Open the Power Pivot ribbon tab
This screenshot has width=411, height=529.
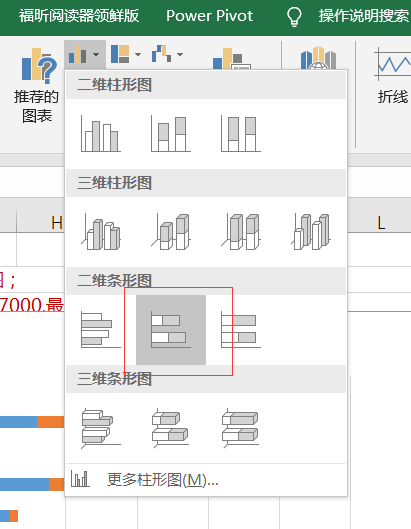(x=210, y=16)
